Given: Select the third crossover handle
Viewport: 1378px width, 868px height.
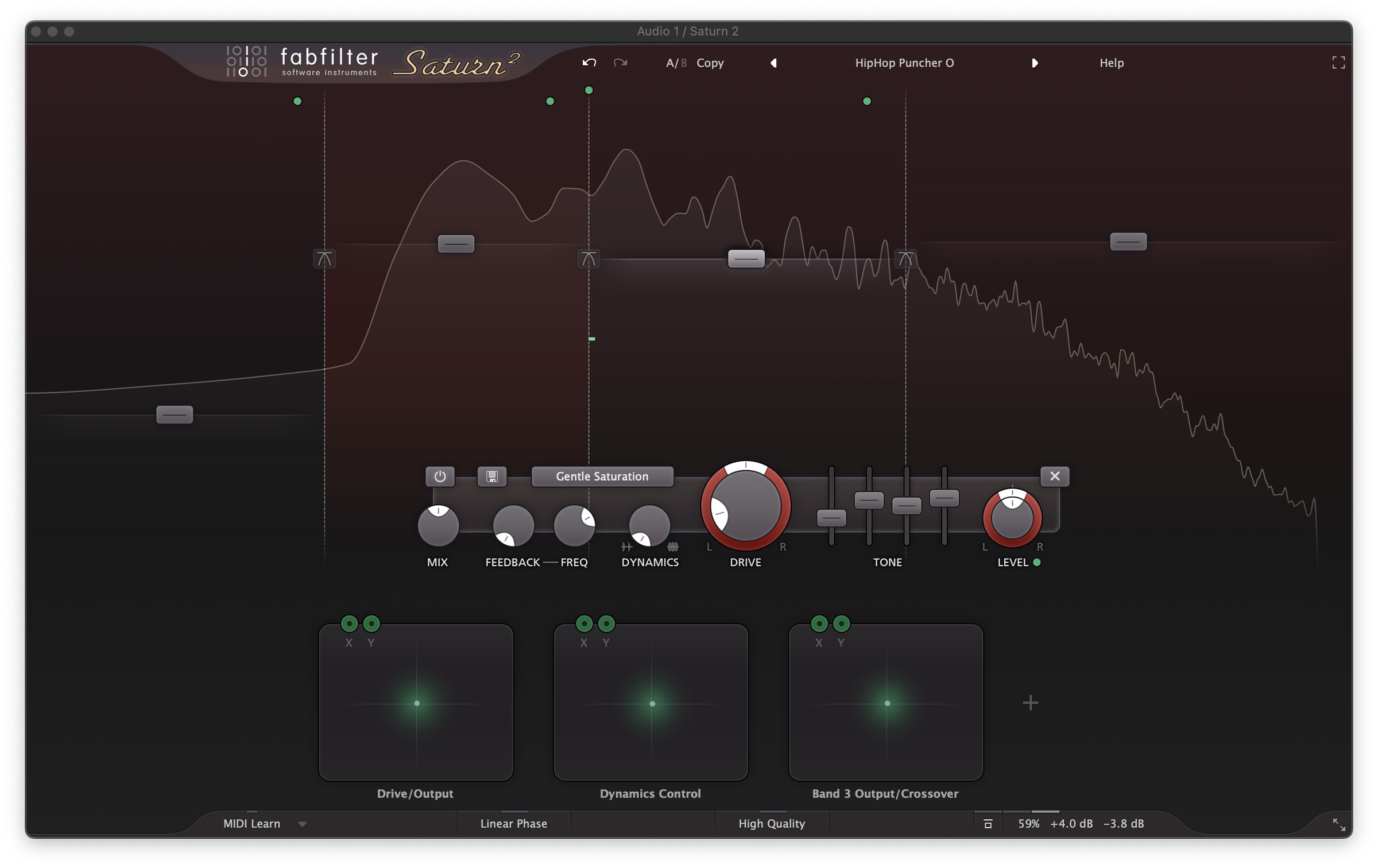Looking at the screenshot, I should (905, 259).
